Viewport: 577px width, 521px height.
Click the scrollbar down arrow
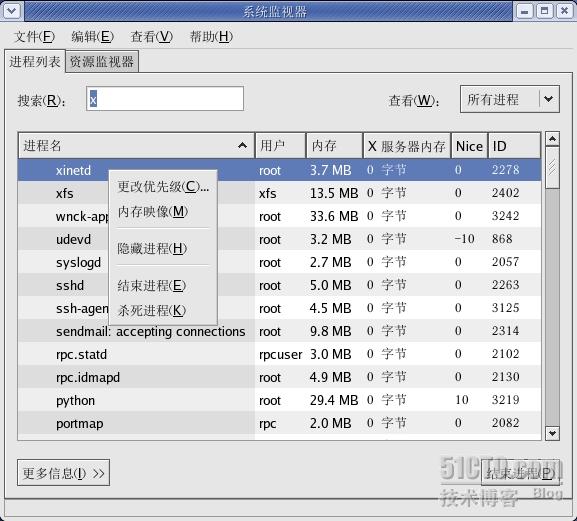tap(552, 433)
